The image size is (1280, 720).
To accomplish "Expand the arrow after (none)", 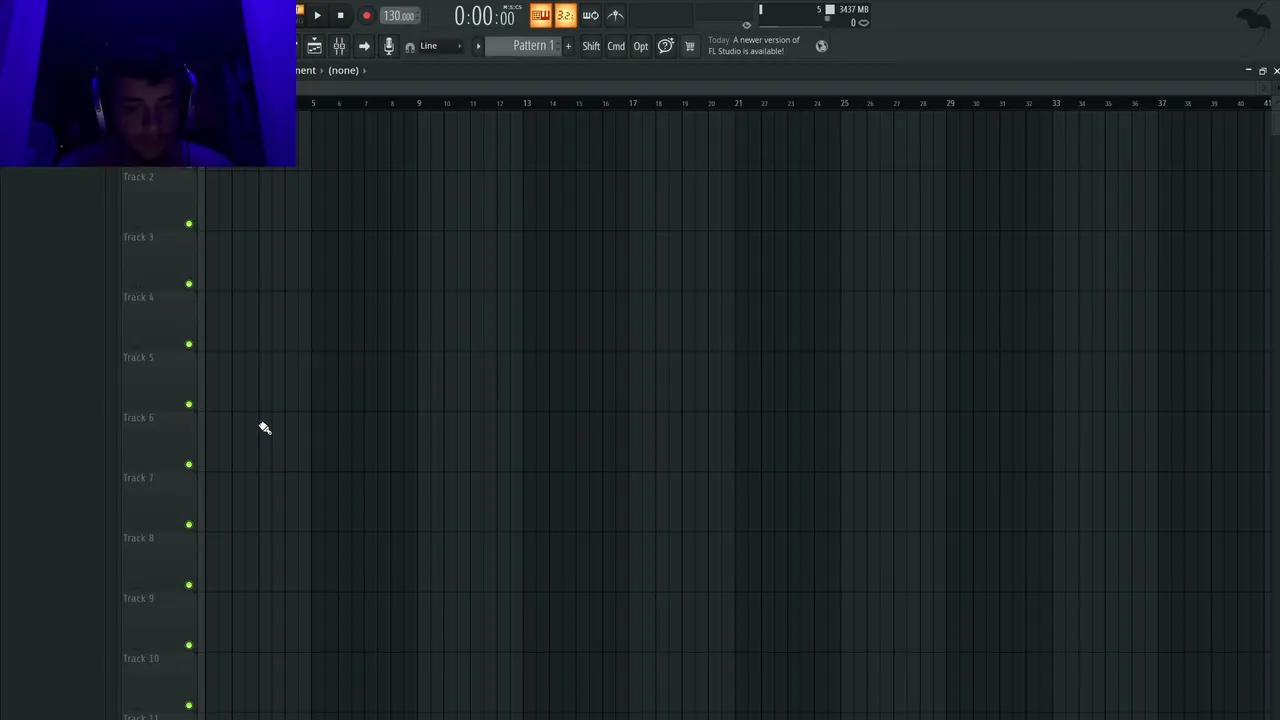I will click(x=364, y=70).
